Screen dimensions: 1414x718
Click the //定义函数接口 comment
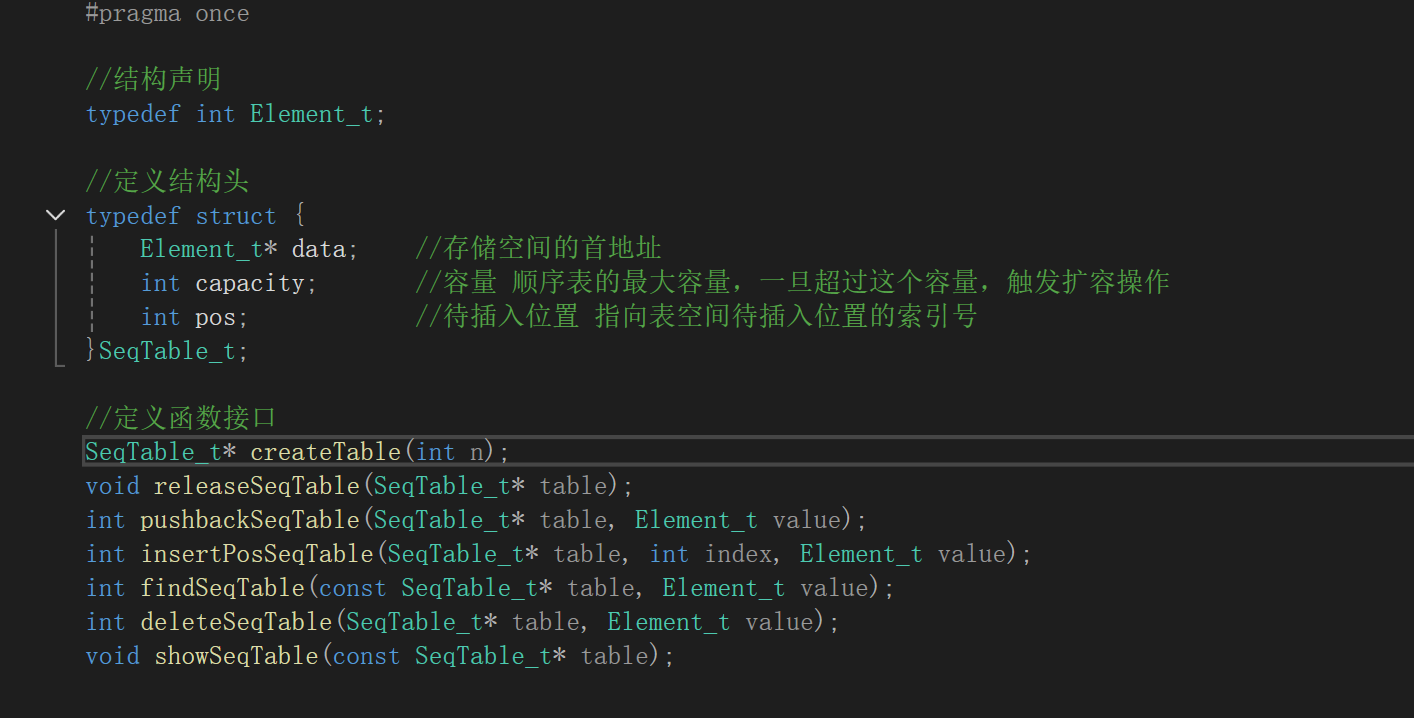[x=180, y=418]
